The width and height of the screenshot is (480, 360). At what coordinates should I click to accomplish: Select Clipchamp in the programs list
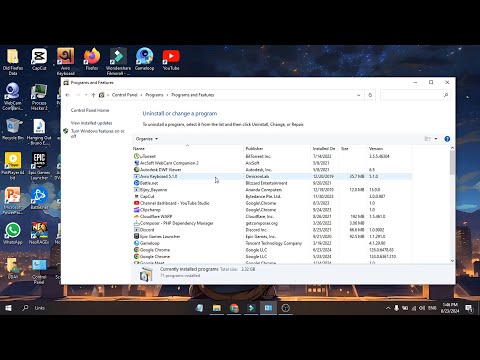point(272,210)
